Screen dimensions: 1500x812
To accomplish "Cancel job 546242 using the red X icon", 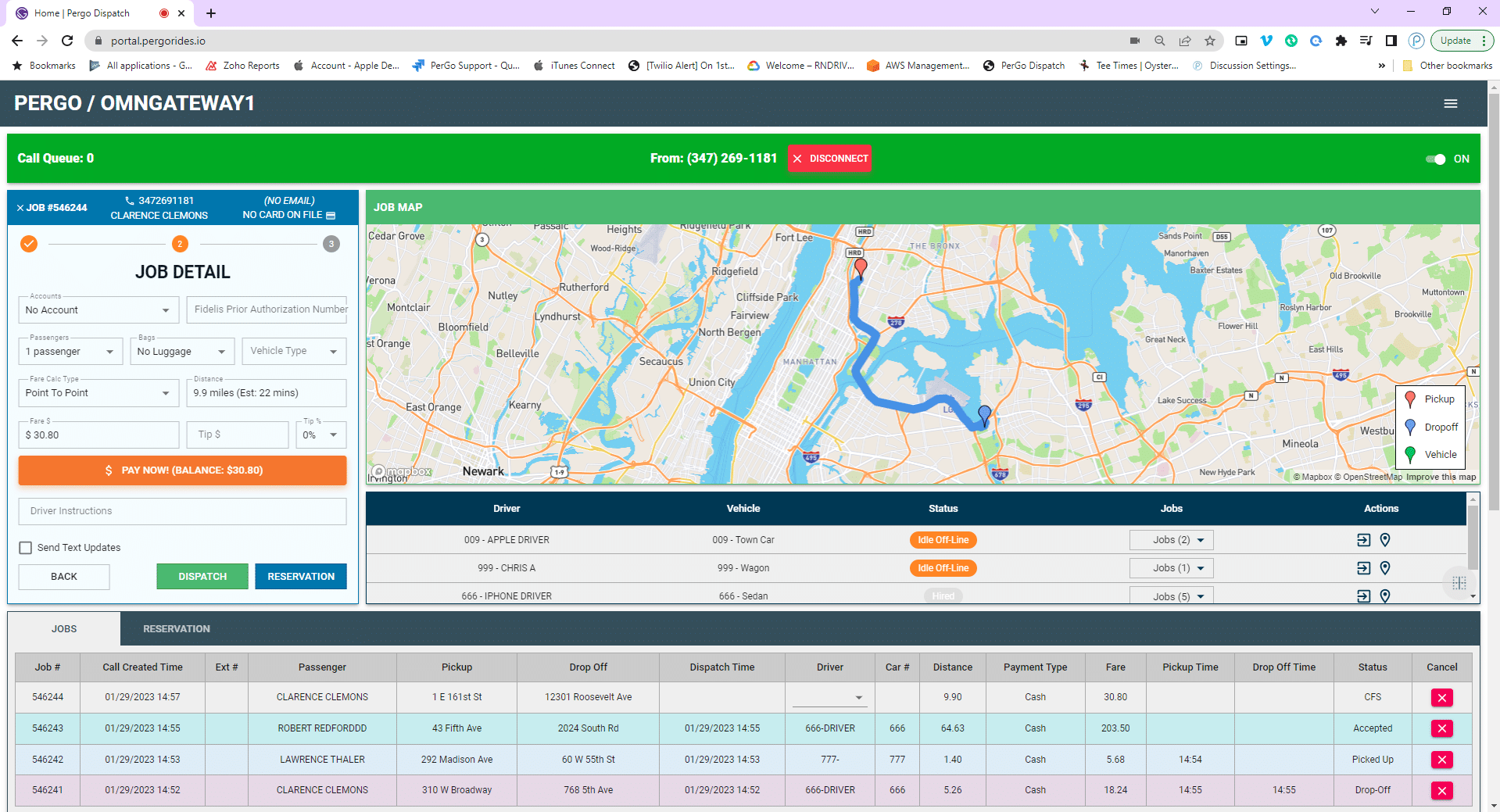I will (x=1441, y=759).
